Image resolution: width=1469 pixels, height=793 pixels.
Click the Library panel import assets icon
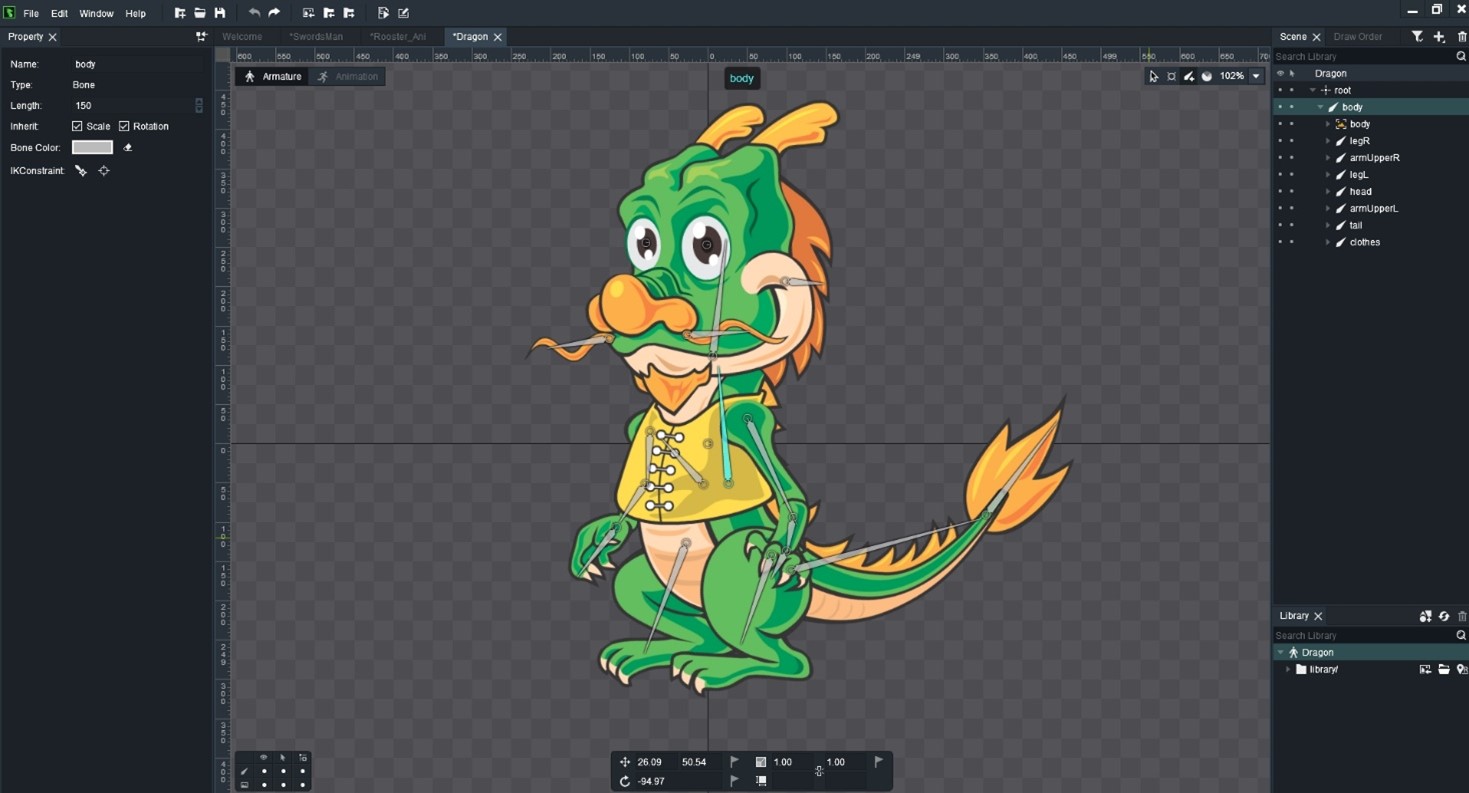tap(1425, 616)
